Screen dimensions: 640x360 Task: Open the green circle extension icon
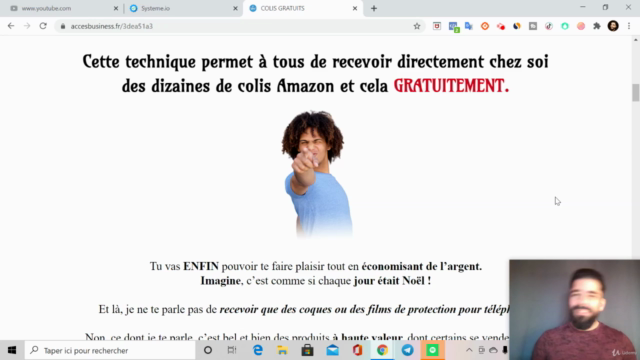(565, 26)
